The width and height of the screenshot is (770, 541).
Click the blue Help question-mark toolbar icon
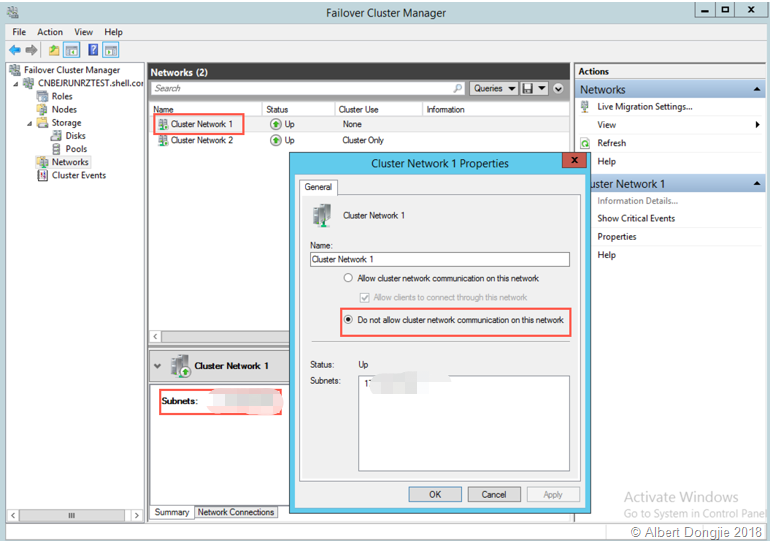pos(93,50)
